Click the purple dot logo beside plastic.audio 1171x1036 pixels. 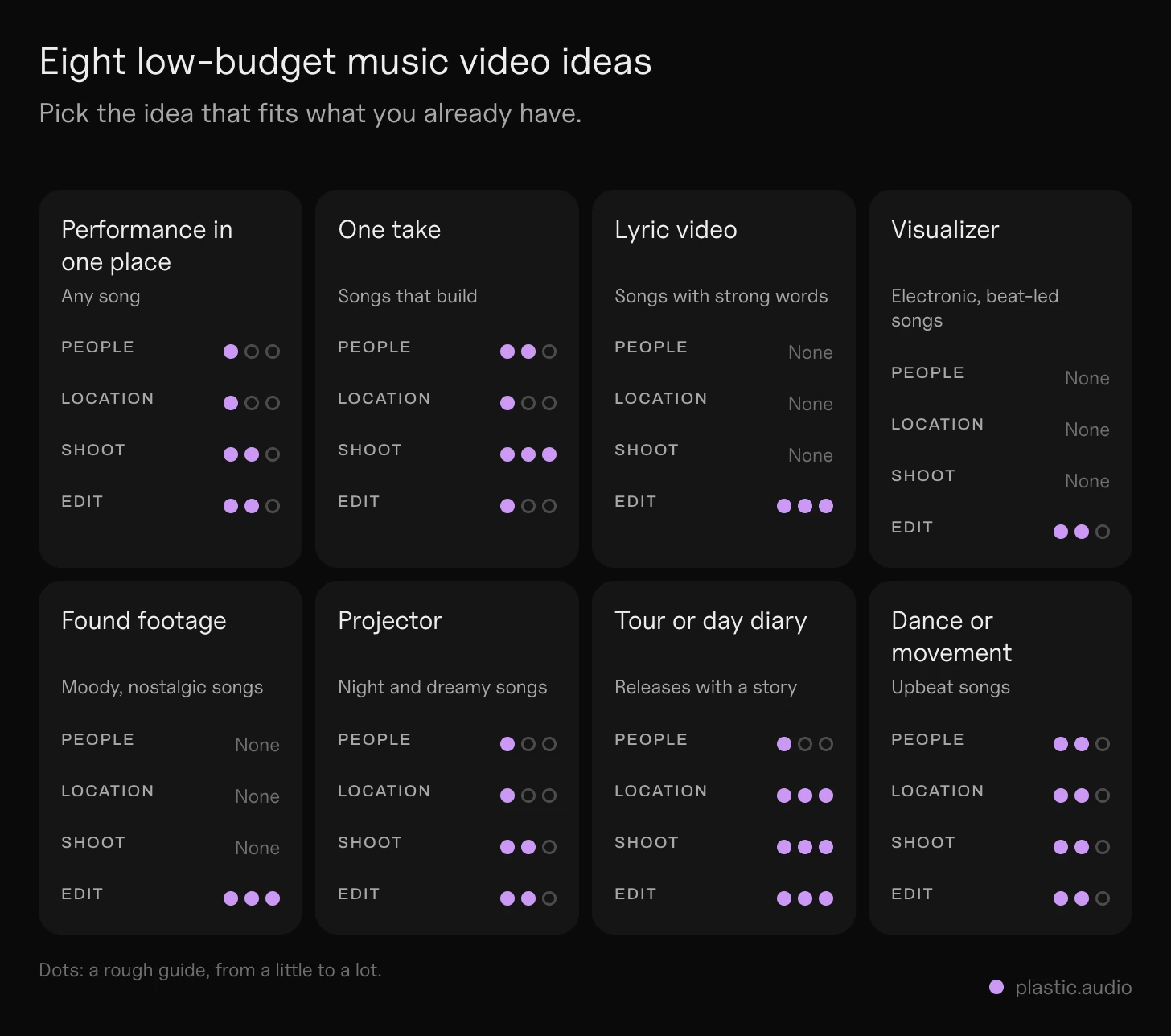tap(996, 987)
